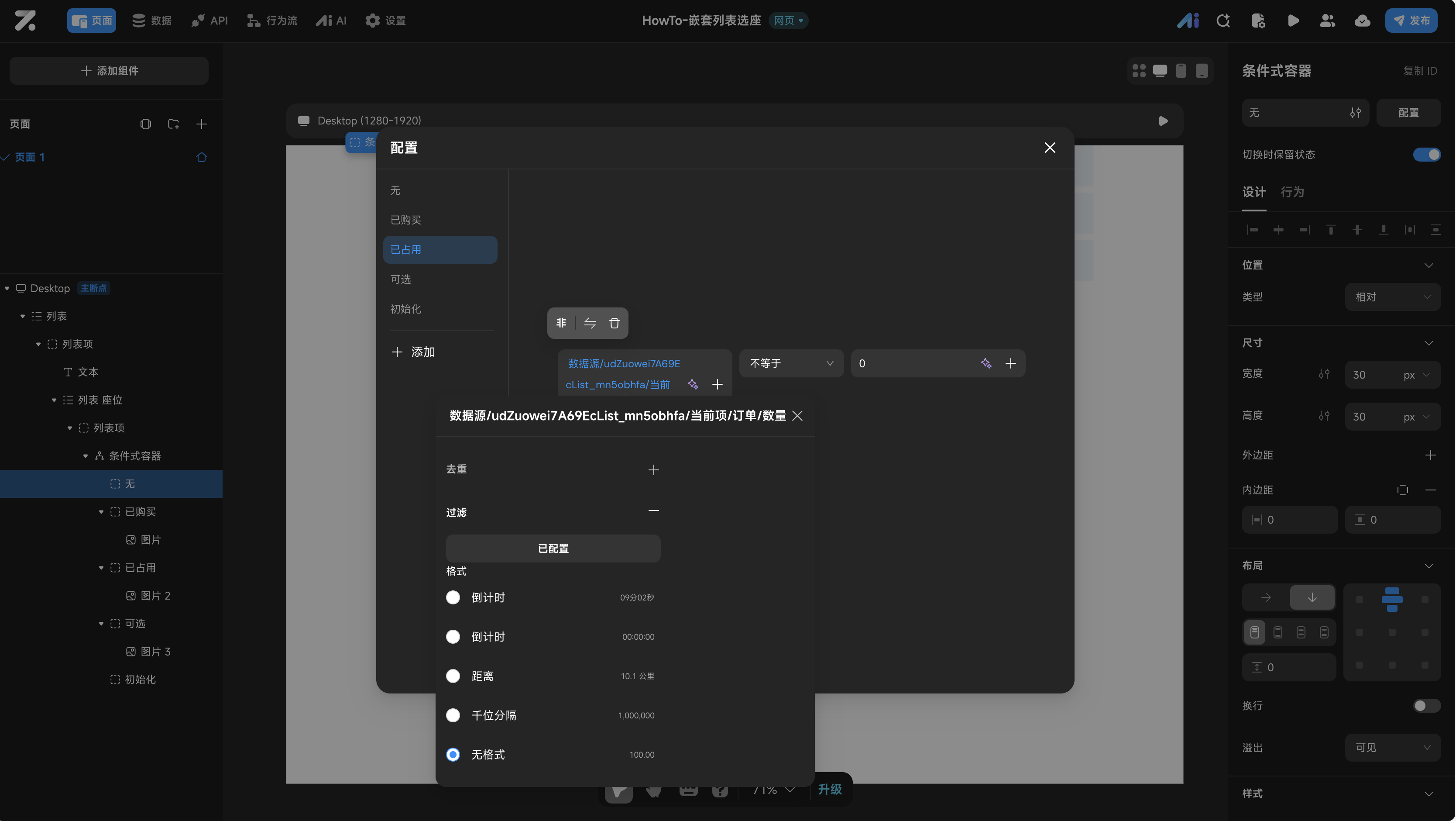Click the 已配置 filter button
The height and width of the screenshot is (821, 1456).
[553, 548]
